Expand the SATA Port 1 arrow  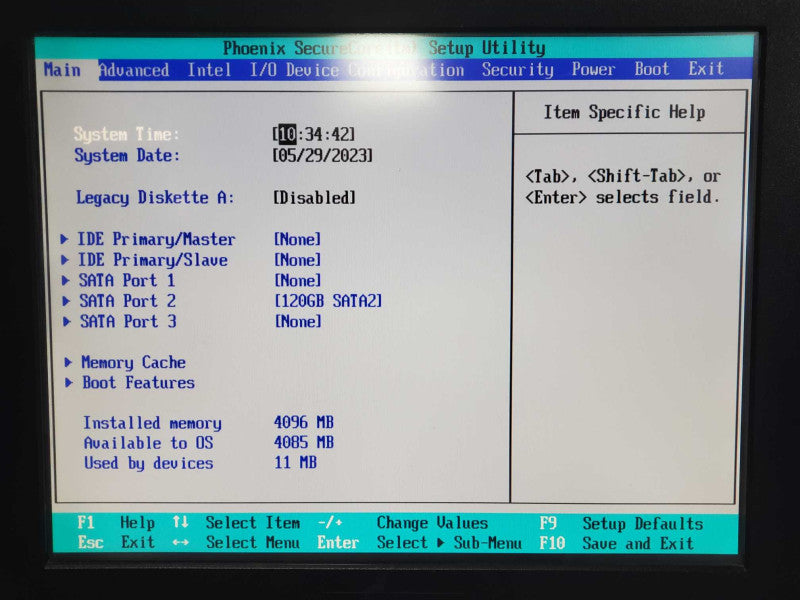[65, 280]
